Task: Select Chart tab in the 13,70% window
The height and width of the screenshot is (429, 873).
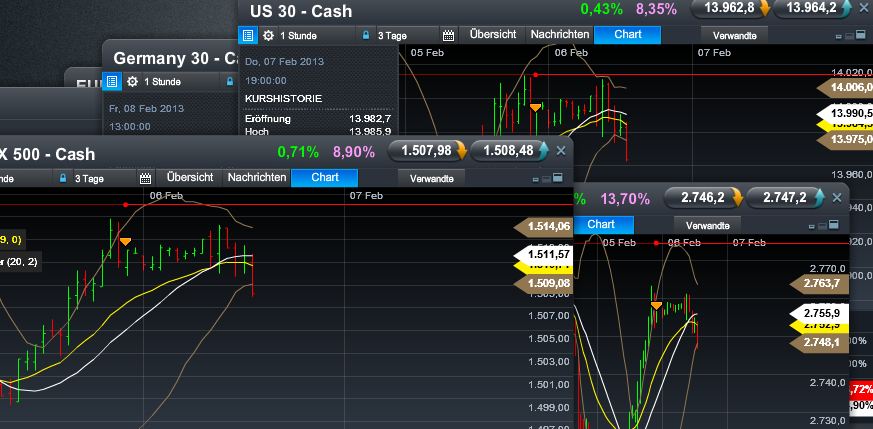Action: (x=602, y=224)
